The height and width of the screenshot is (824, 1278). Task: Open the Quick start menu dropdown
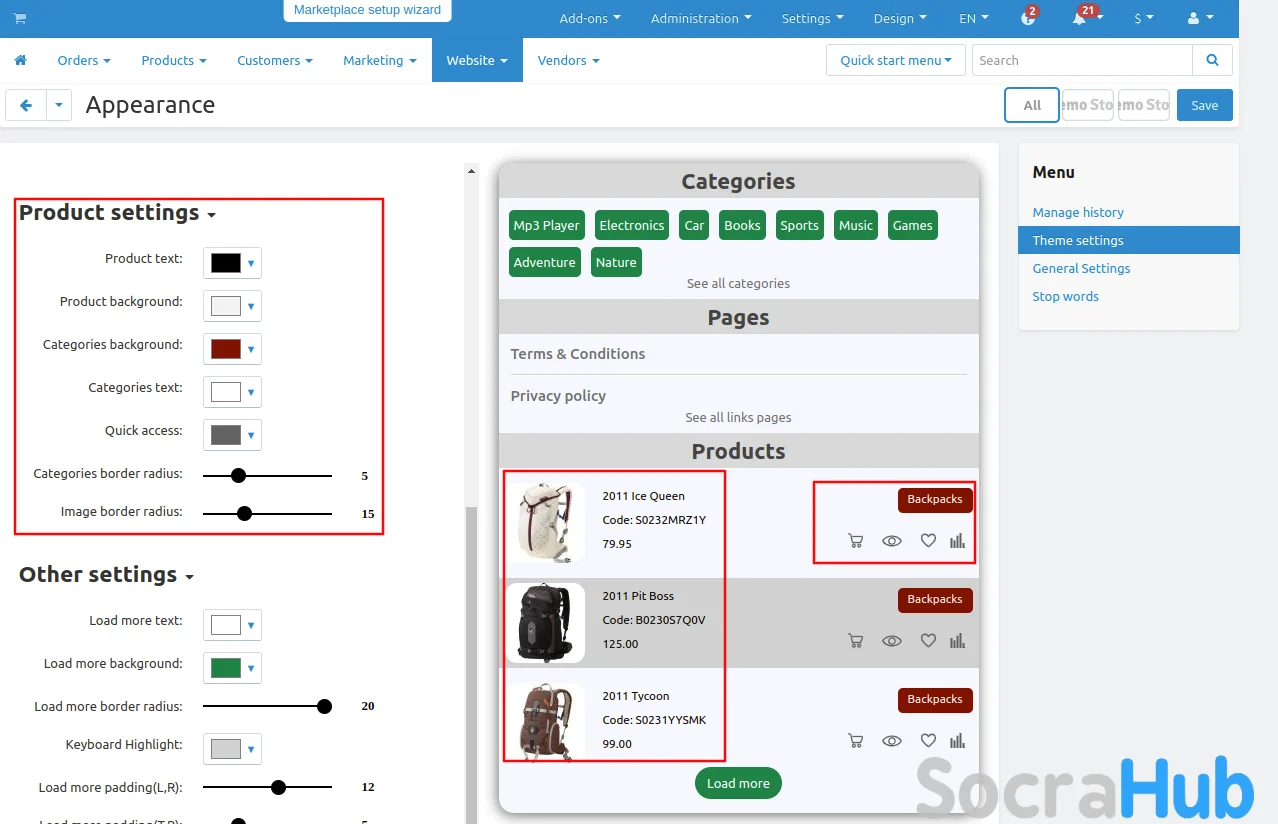[895, 61]
